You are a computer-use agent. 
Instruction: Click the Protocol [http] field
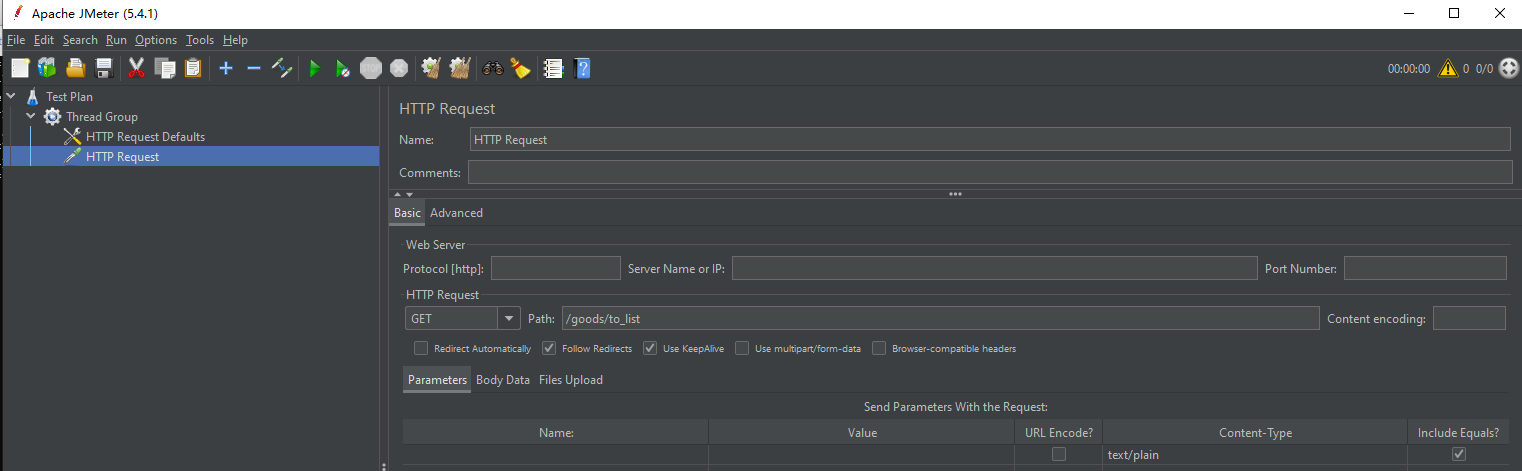coord(556,268)
